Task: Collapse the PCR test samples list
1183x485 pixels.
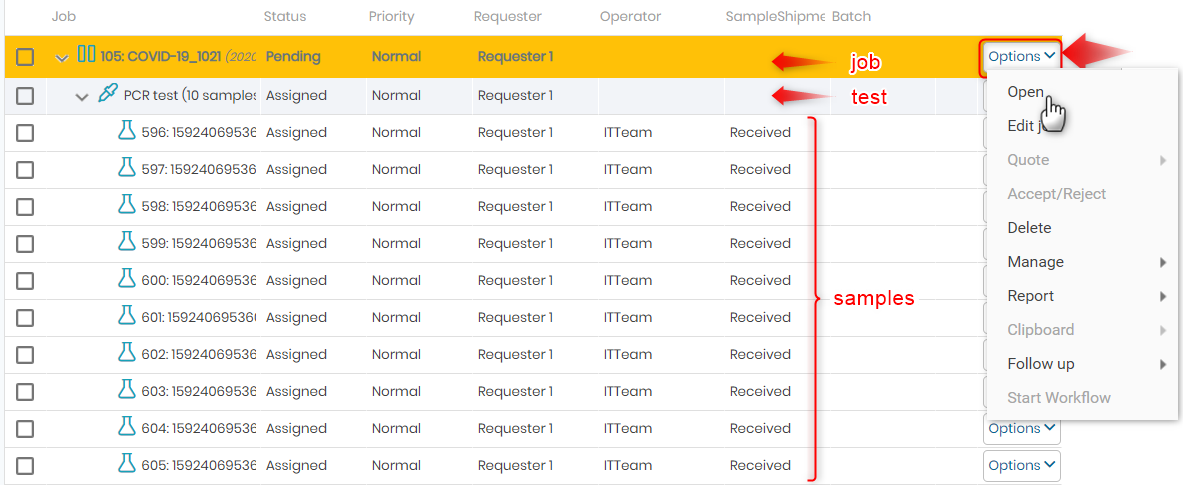Action: click(x=82, y=97)
